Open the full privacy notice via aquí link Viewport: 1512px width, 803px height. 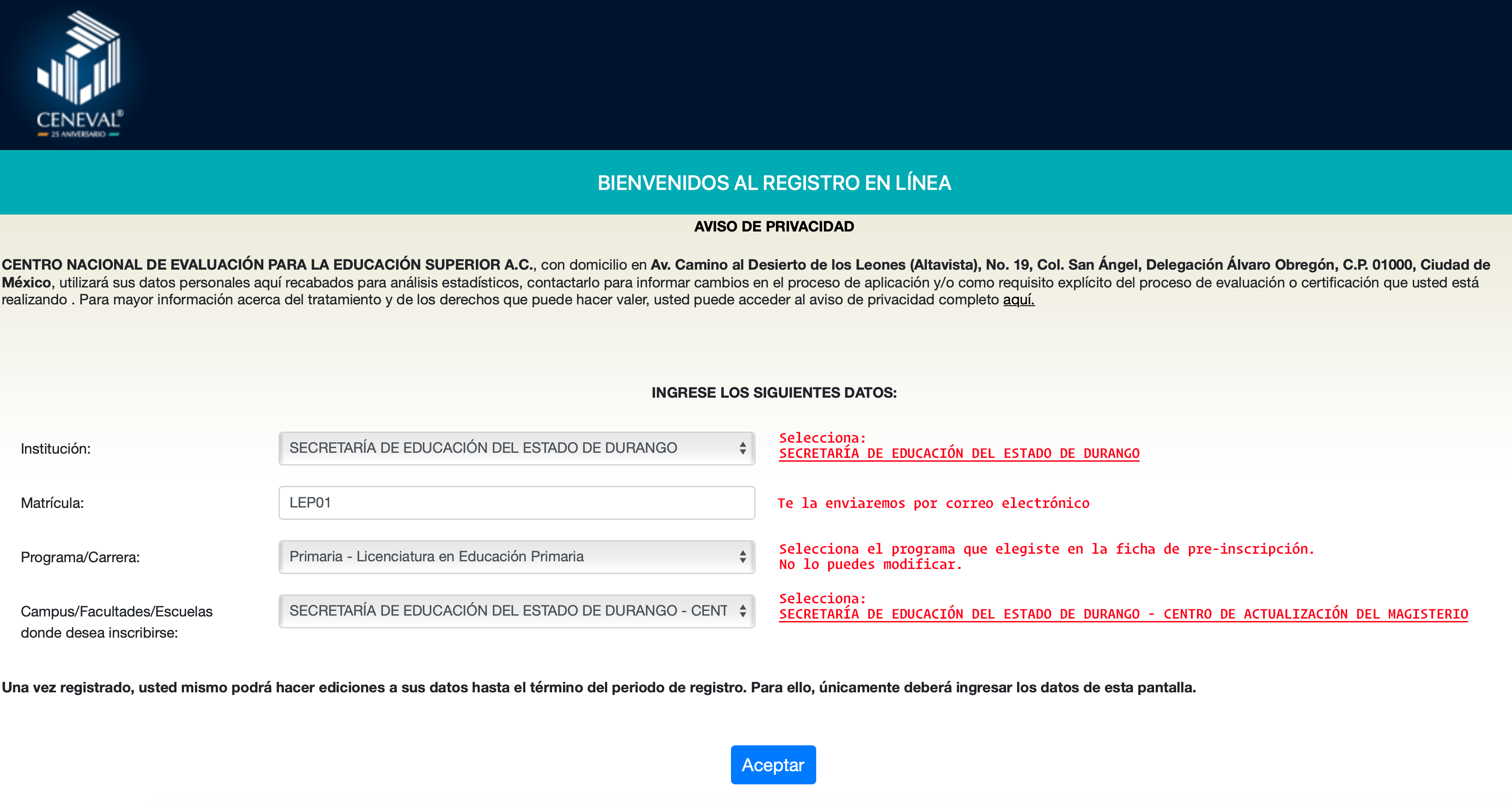pos(1018,300)
